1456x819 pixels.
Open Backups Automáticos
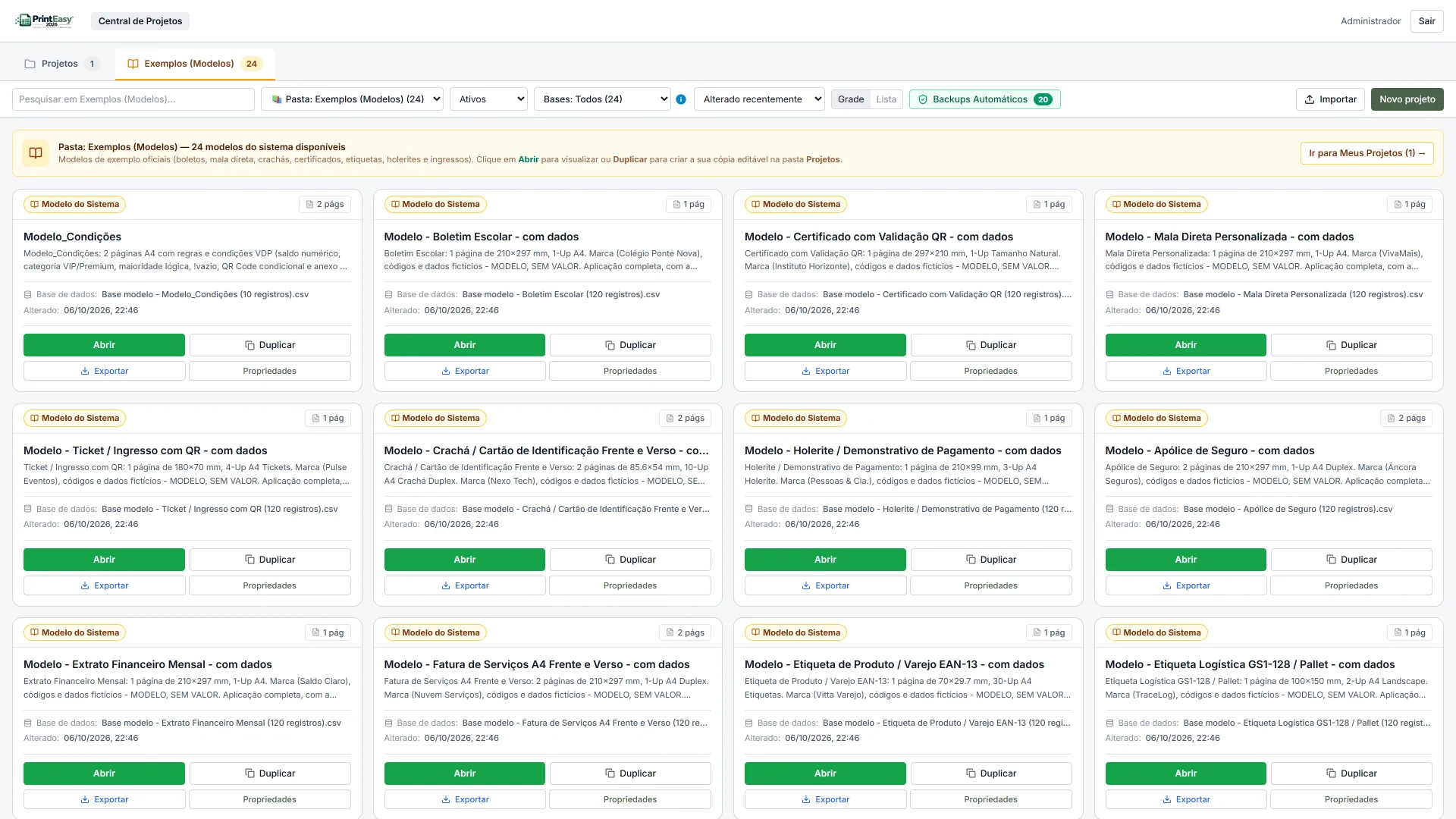984,99
